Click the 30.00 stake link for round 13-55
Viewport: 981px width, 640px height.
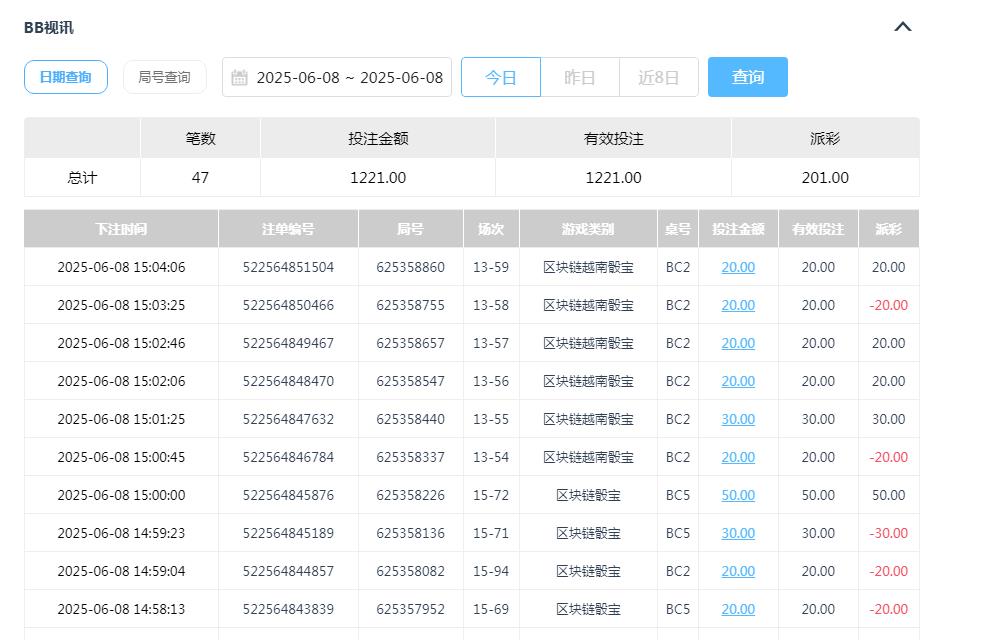click(x=737, y=419)
